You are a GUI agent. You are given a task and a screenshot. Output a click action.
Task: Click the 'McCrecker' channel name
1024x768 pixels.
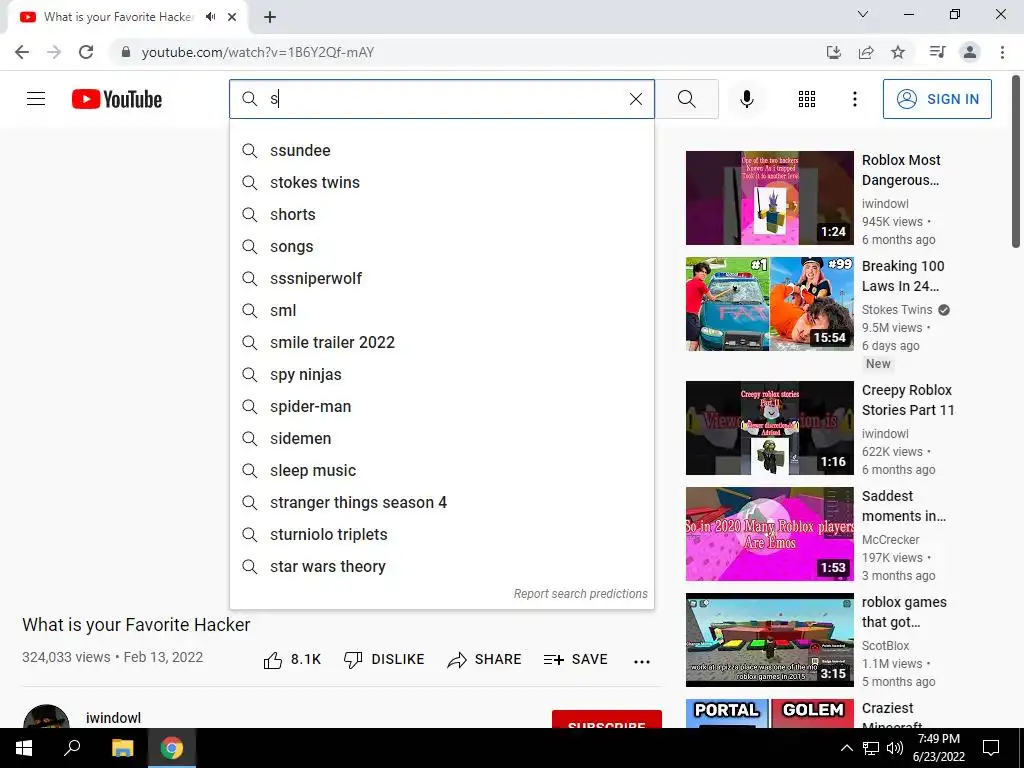click(890, 539)
